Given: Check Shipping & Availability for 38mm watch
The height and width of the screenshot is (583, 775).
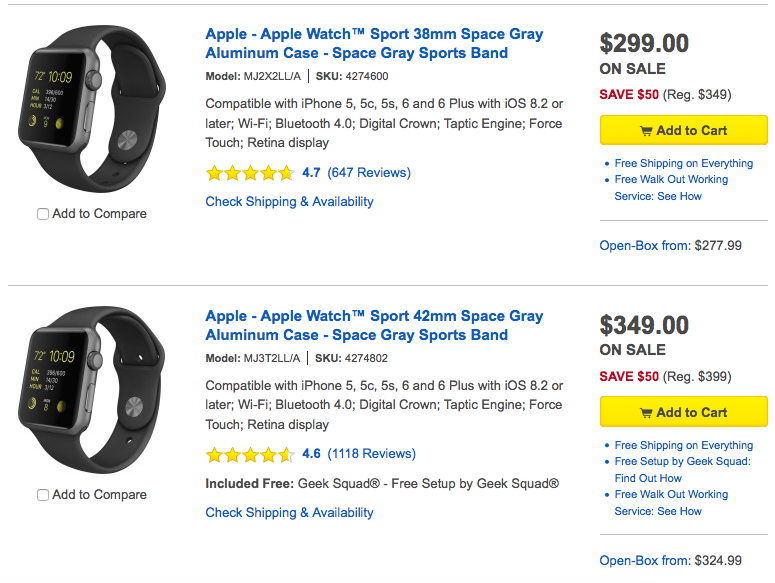Looking at the screenshot, I should (289, 202).
